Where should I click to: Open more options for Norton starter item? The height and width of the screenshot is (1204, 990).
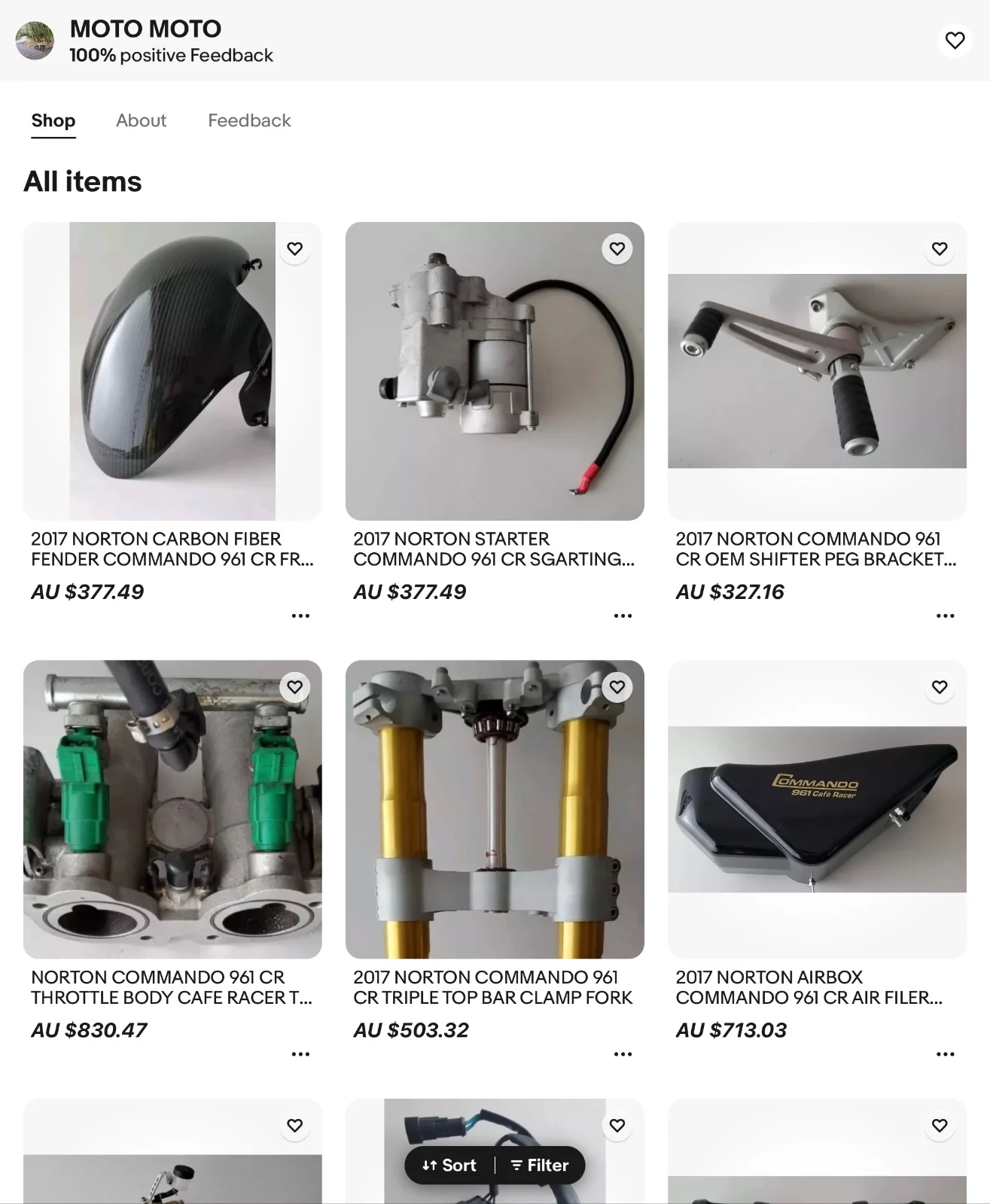[x=623, y=616]
